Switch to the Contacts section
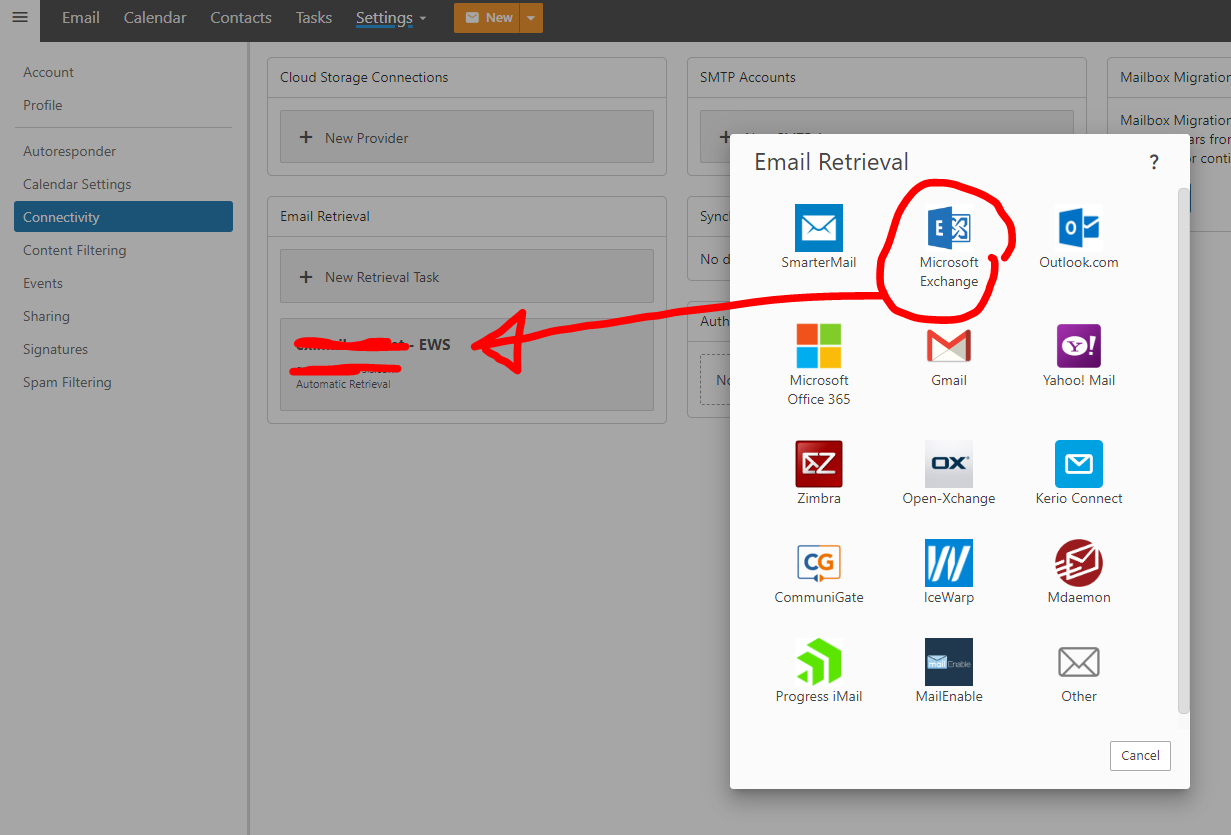1231x835 pixels. click(x=241, y=18)
